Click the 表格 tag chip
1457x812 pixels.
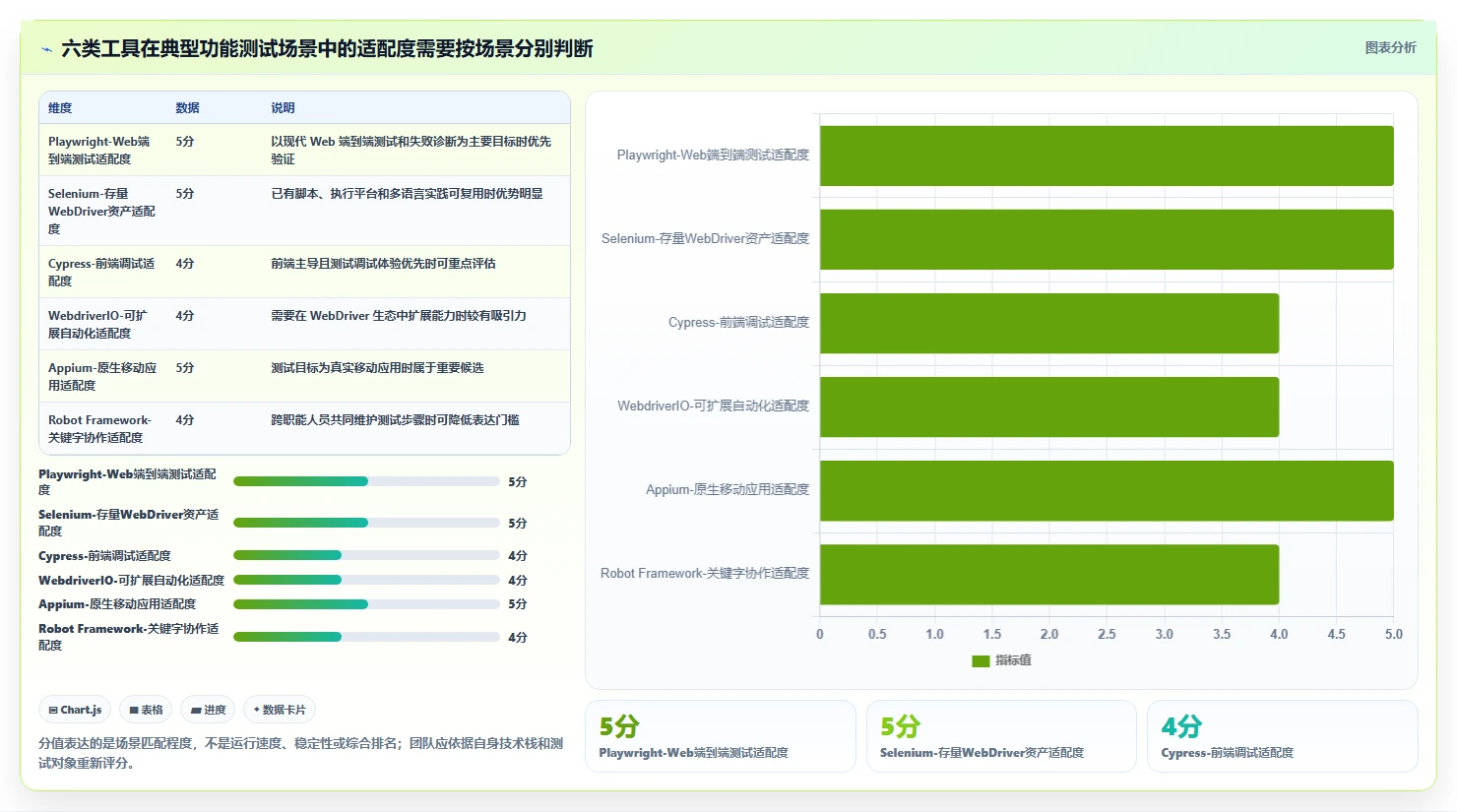[x=146, y=710]
